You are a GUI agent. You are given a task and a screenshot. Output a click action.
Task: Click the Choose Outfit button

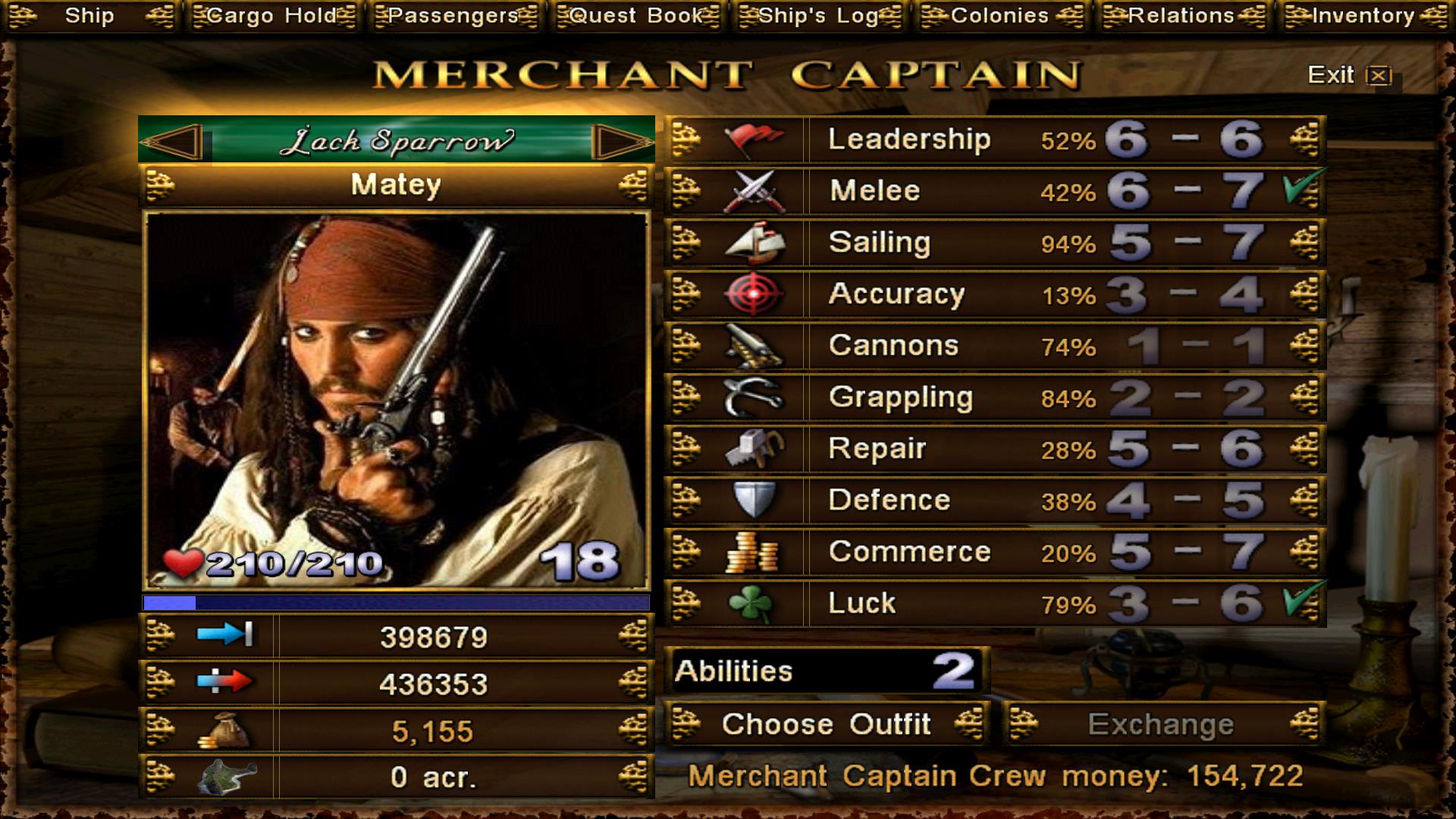point(827,724)
